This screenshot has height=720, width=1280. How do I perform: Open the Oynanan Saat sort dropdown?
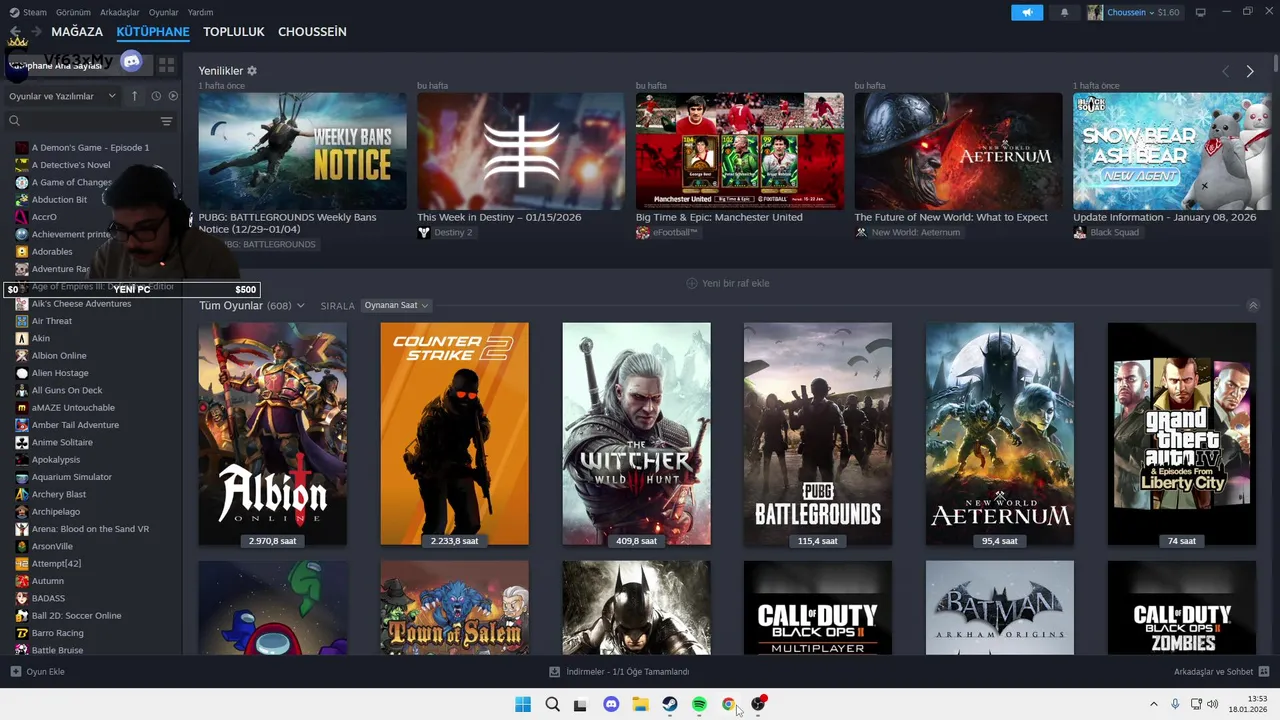tap(396, 305)
